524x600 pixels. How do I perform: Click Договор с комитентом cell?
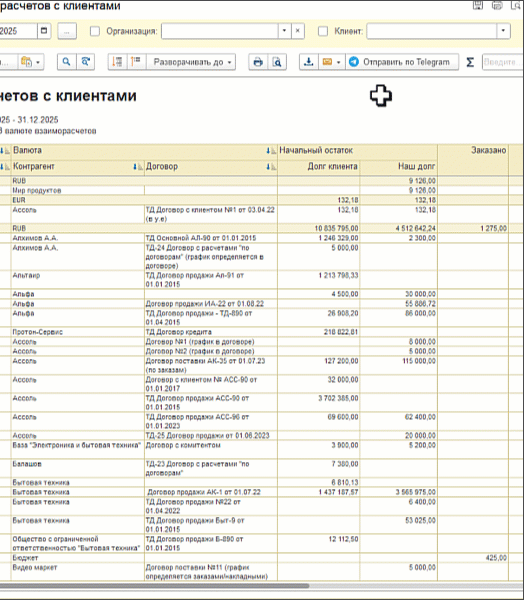tap(211, 450)
